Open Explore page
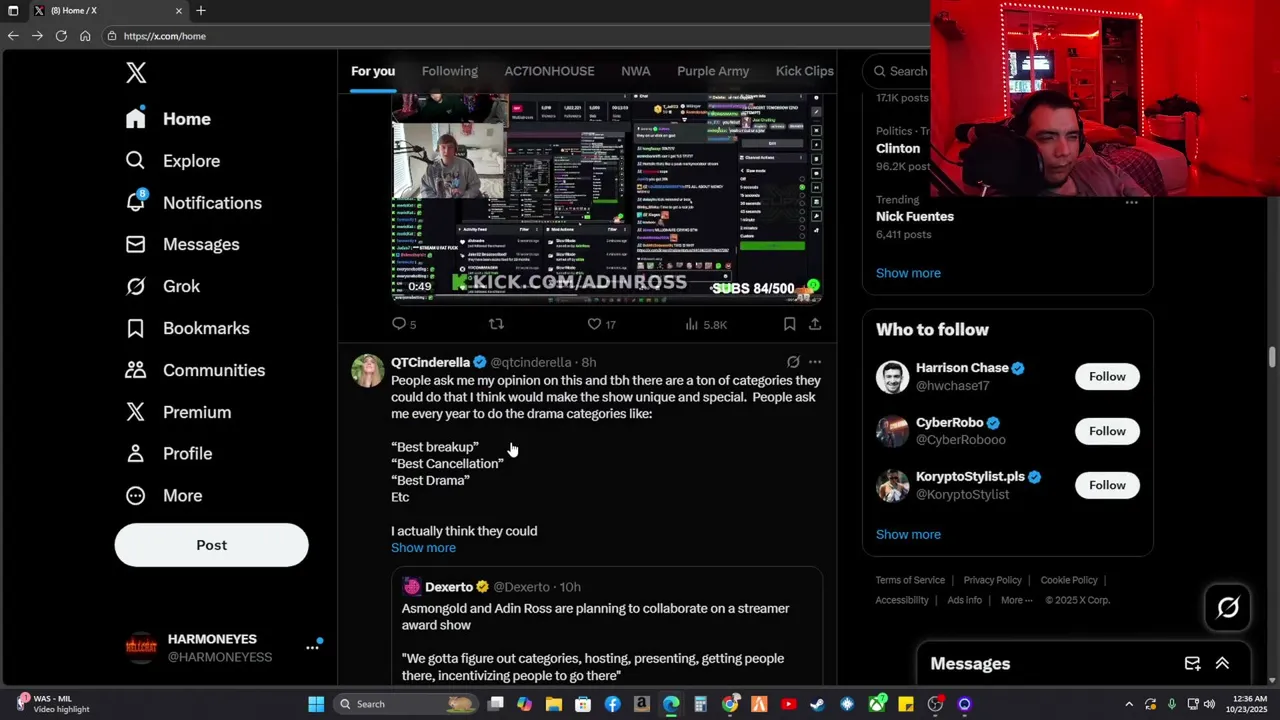The image size is (1280, 720). 172,161
